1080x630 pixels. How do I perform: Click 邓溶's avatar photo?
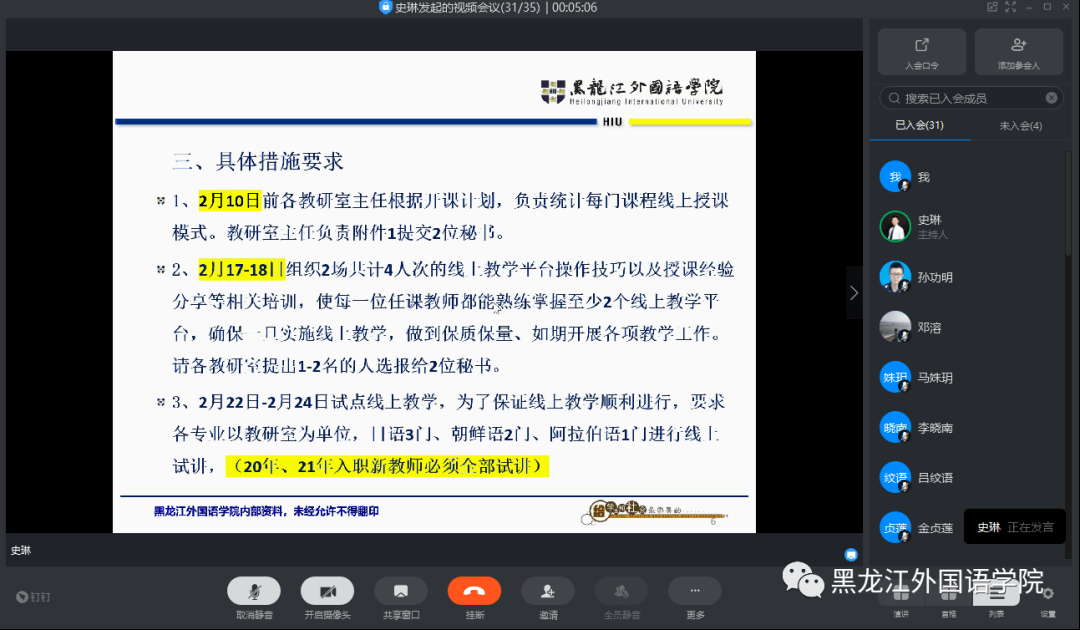tap(895, 327)
